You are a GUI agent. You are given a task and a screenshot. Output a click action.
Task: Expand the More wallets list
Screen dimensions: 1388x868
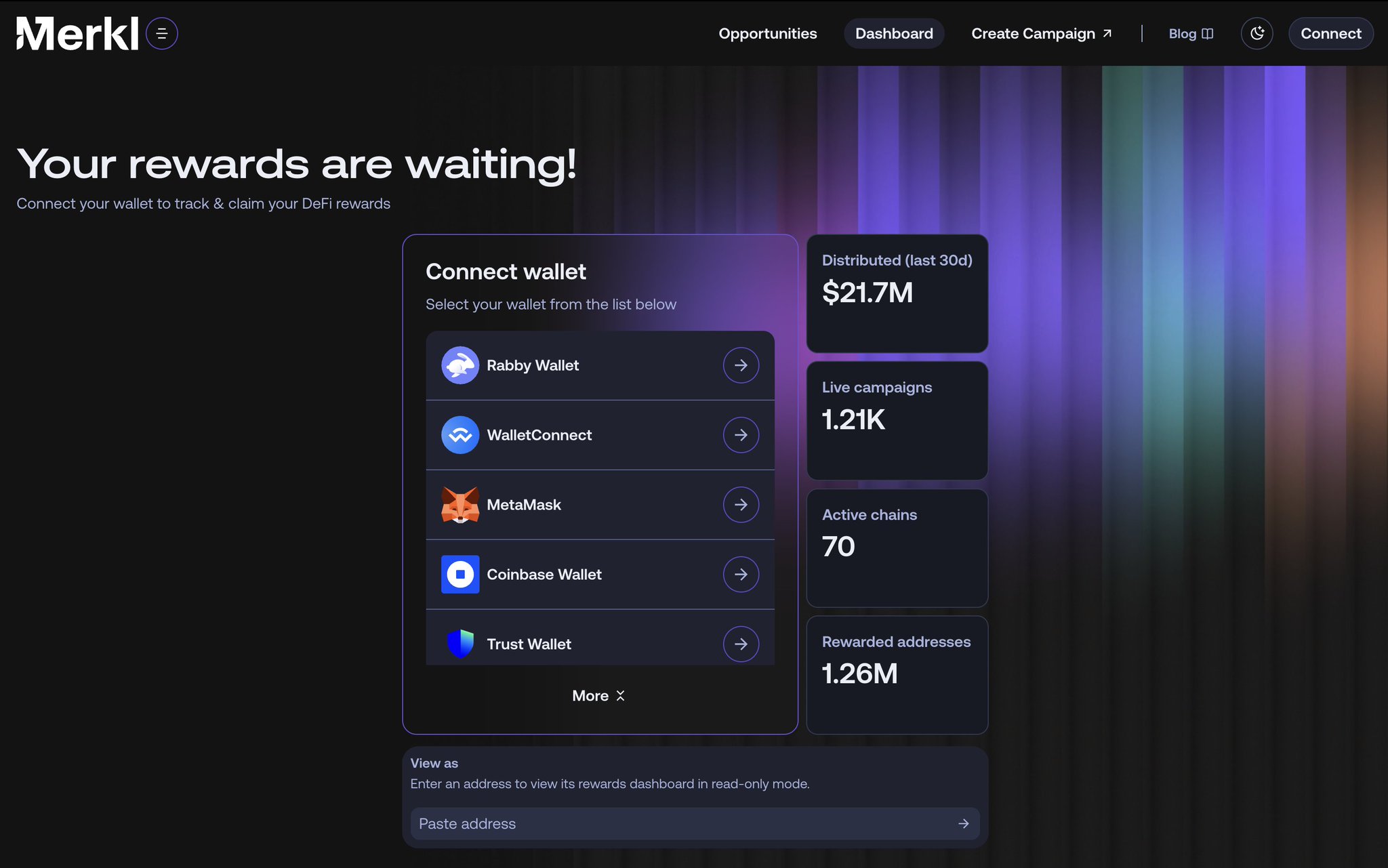pos(598,696)
